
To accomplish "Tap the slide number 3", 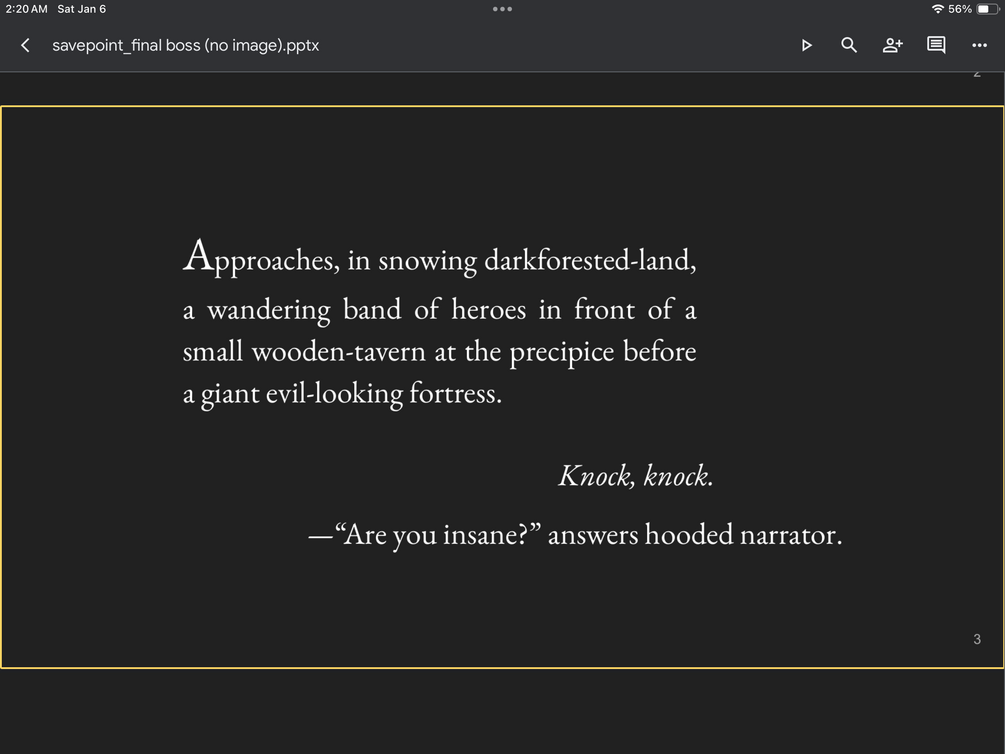I will click(x=977, y=639).
